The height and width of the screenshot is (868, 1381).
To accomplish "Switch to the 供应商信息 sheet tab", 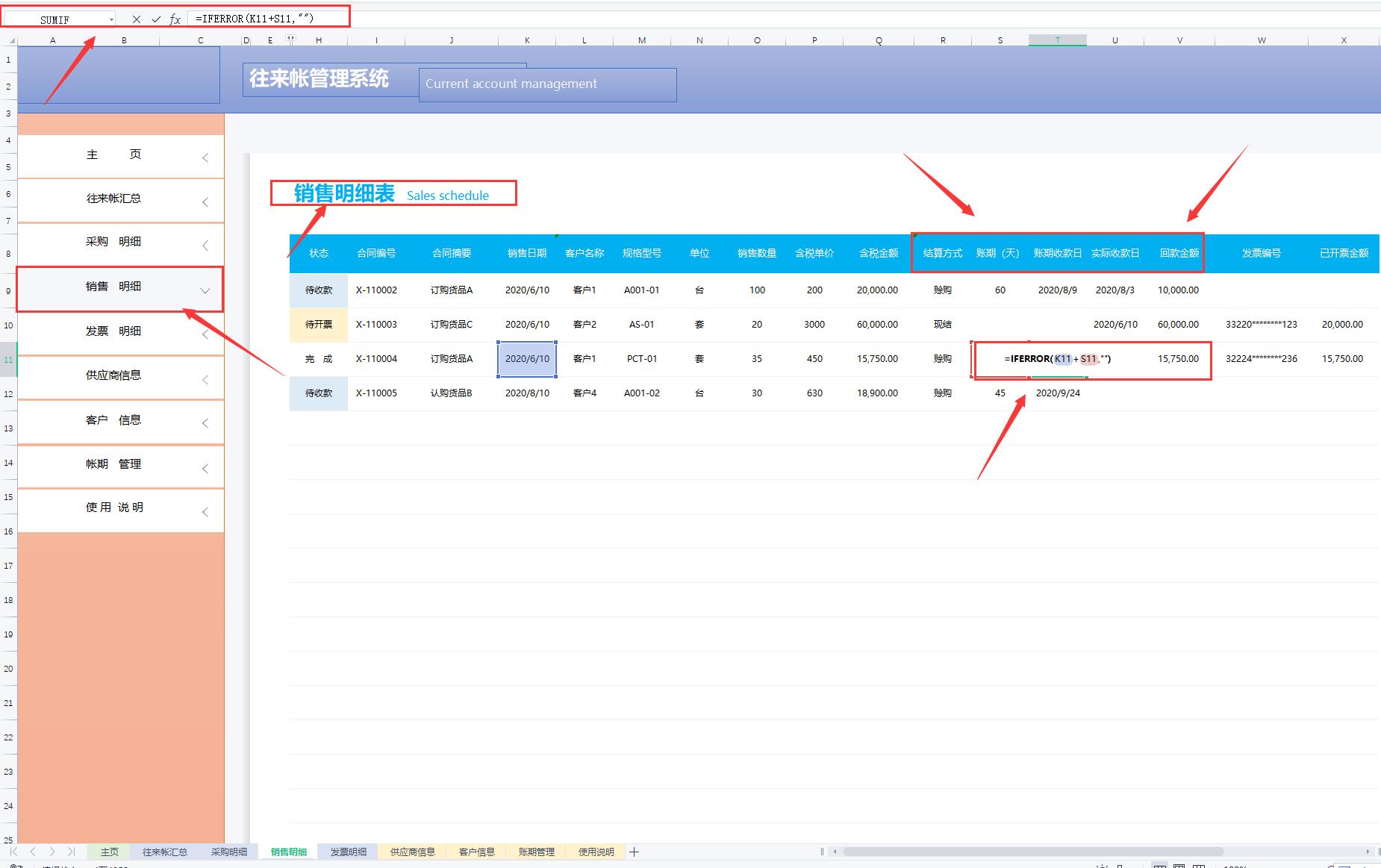I will point(412,852).
